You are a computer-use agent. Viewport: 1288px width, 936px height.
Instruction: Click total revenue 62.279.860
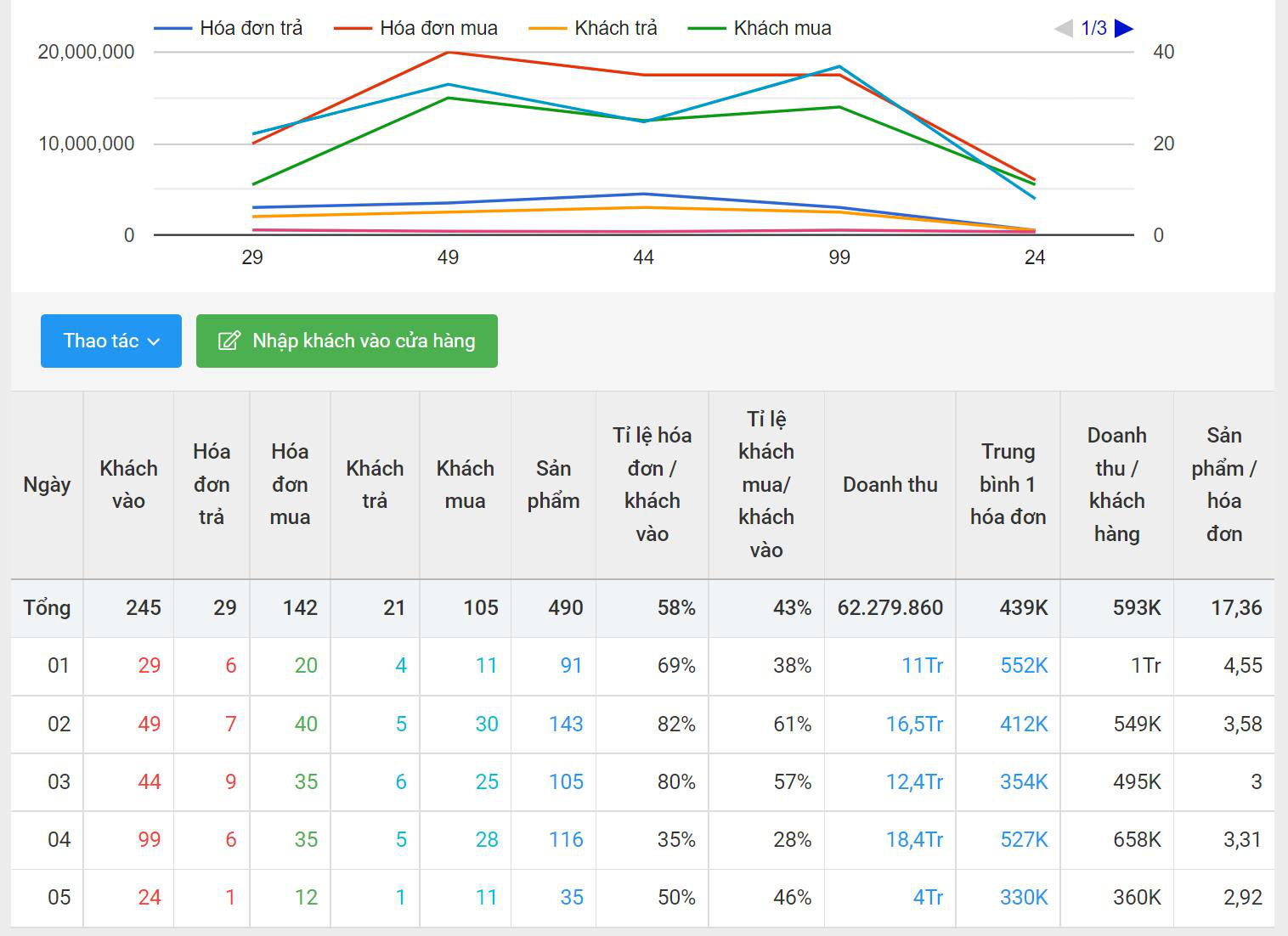tap(890, 608)
